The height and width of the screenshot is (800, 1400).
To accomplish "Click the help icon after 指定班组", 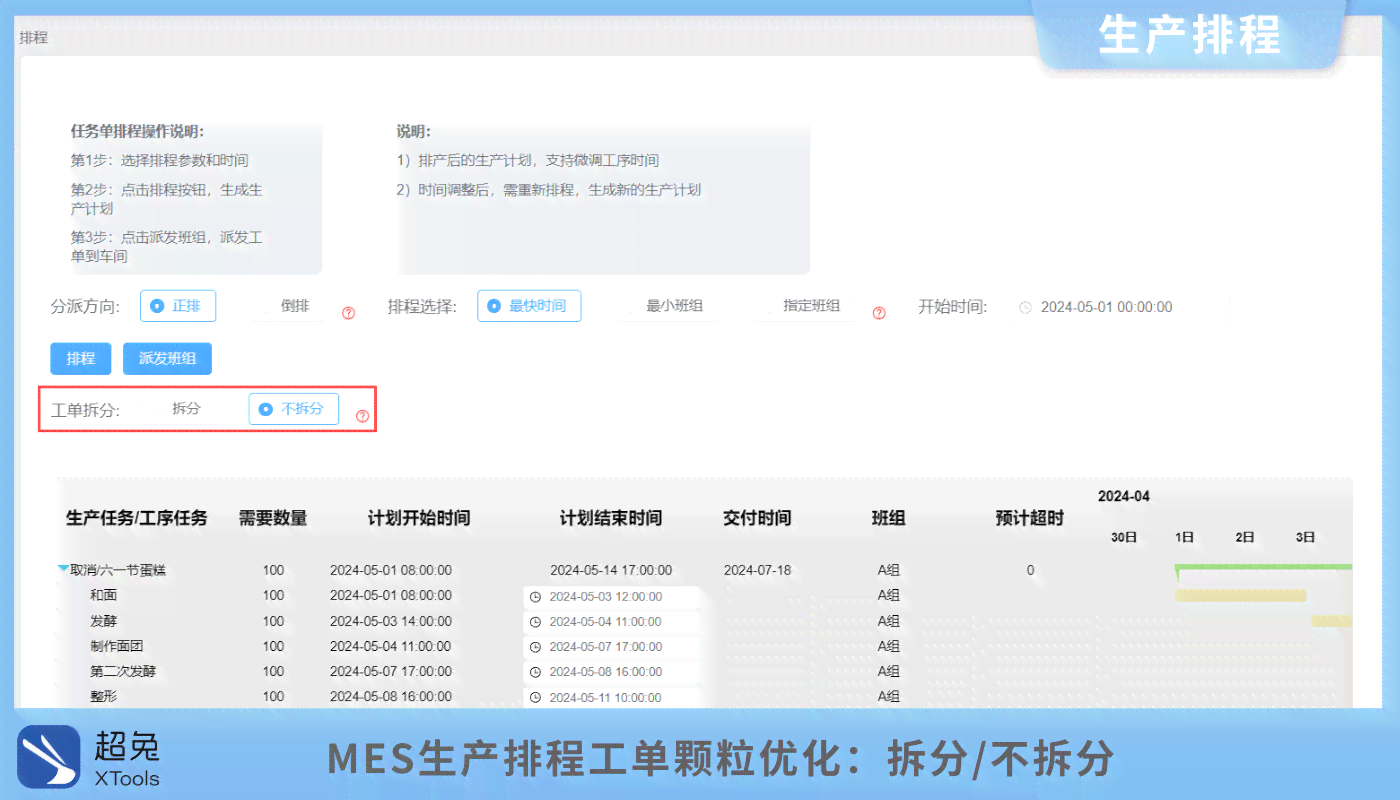I will point(879,312).
